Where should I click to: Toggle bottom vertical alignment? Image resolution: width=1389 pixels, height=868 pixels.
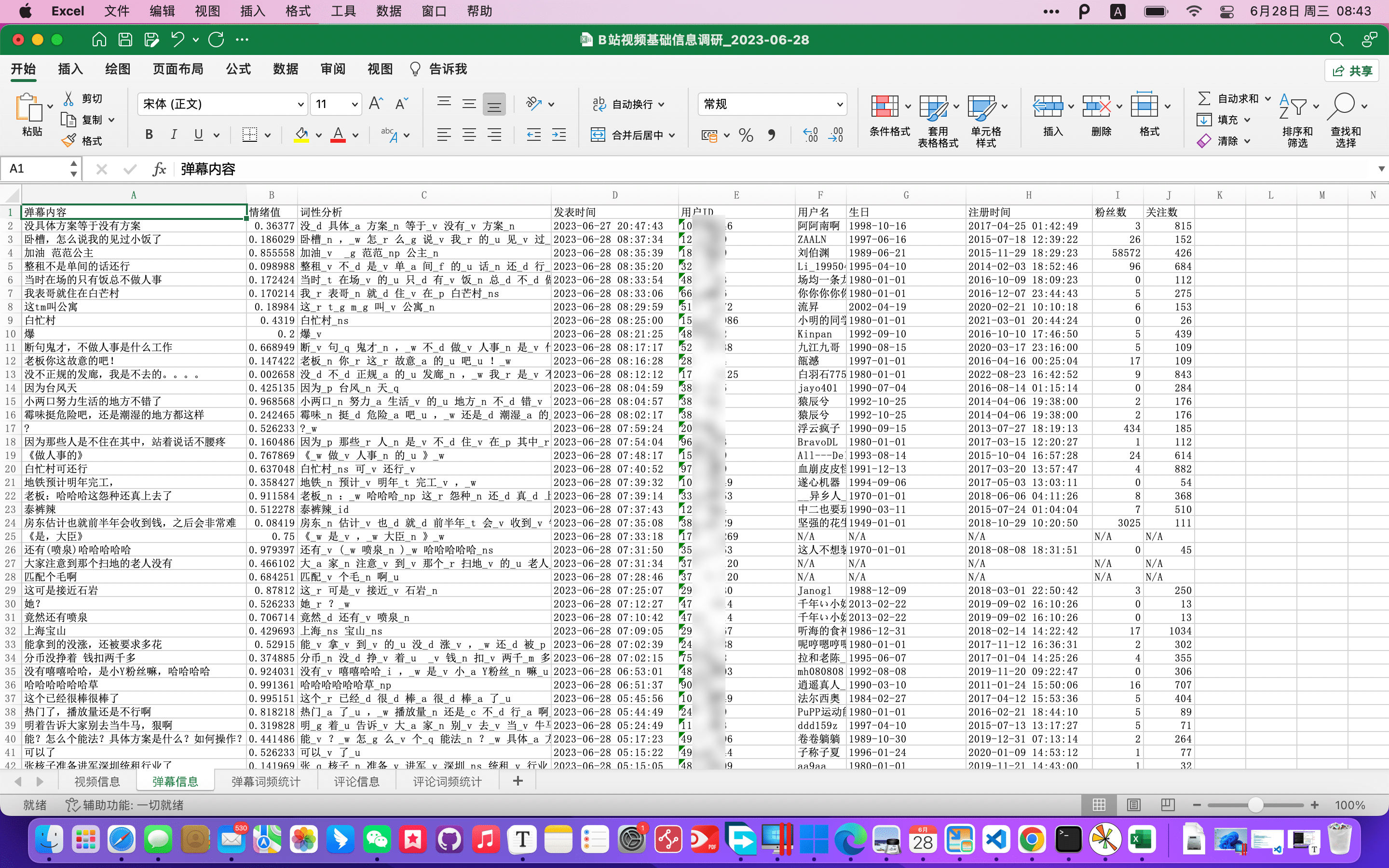494,104
